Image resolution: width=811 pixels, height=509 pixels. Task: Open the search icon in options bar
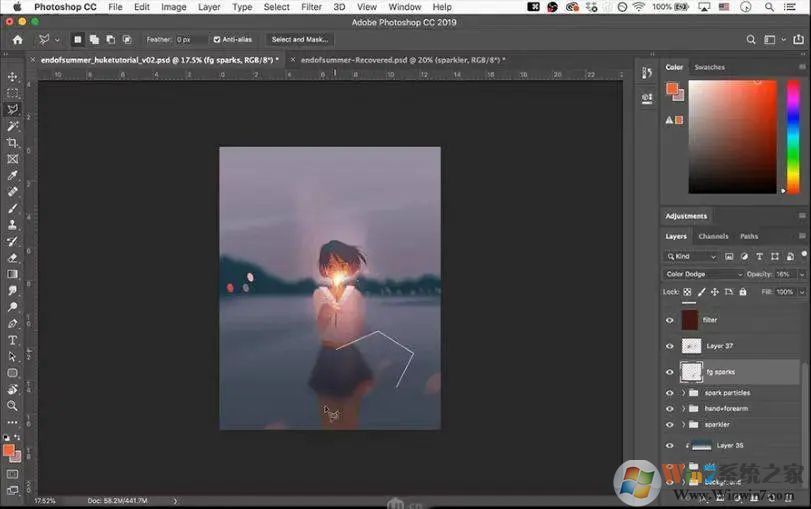pos(751,40)
